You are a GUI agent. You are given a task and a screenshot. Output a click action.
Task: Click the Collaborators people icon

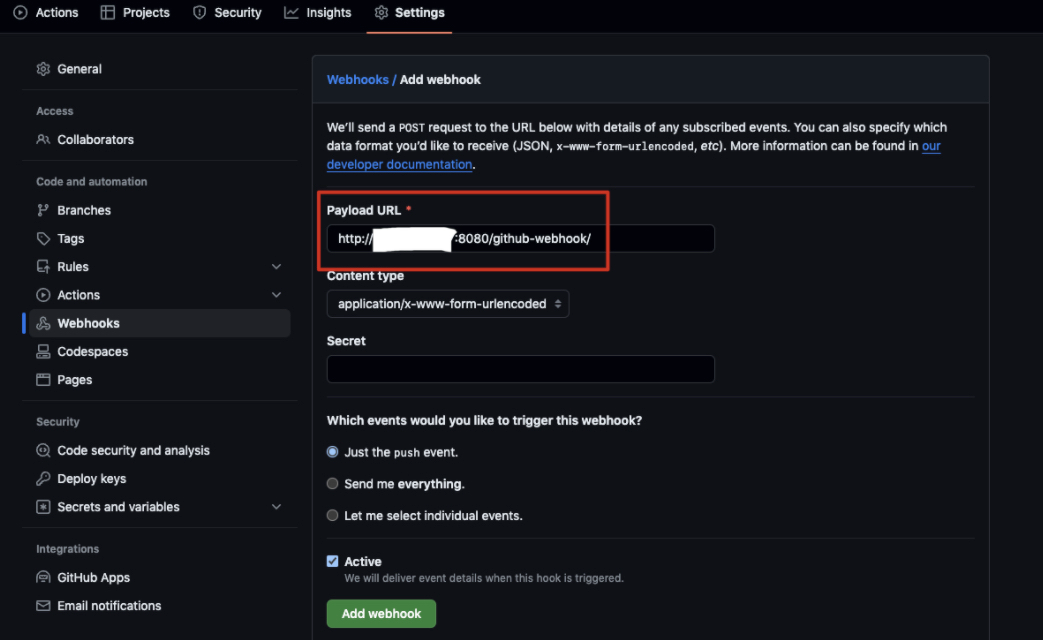pyautogui.click(x=43, y=140)
